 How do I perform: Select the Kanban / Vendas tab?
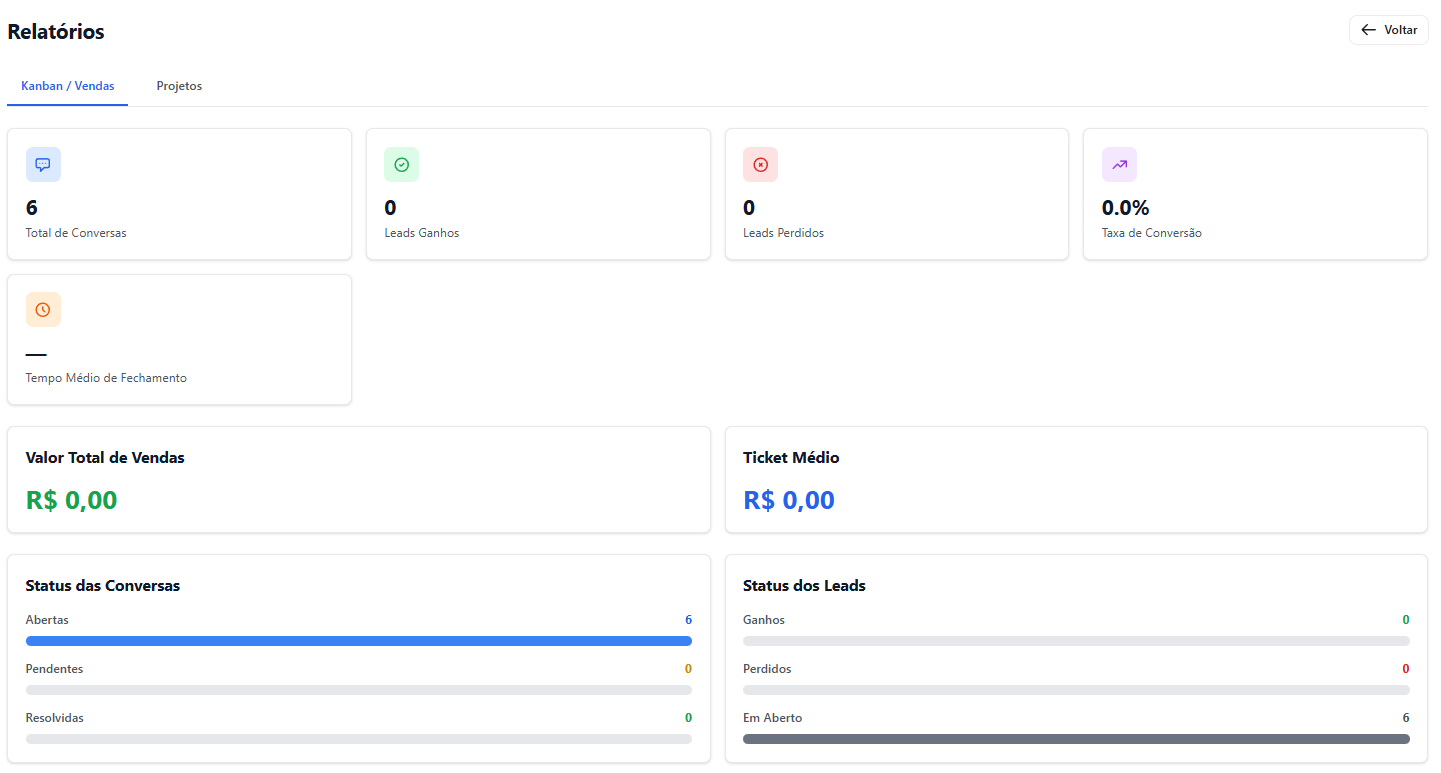click(x=67, y=86)
